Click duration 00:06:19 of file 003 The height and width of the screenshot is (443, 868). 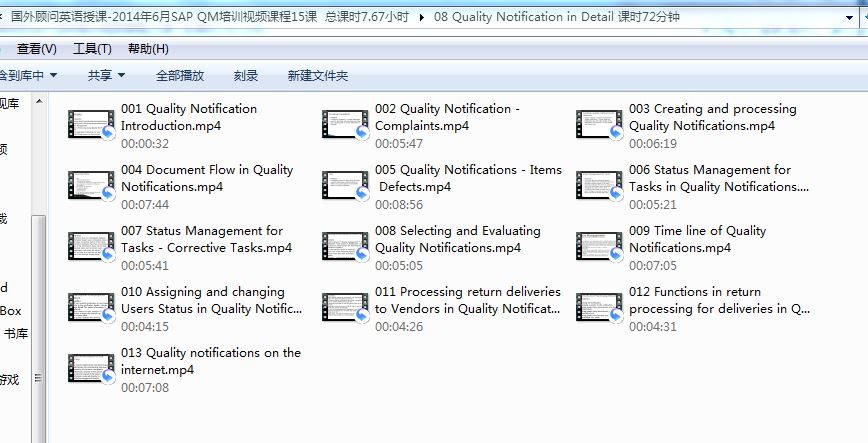(653, 143)
